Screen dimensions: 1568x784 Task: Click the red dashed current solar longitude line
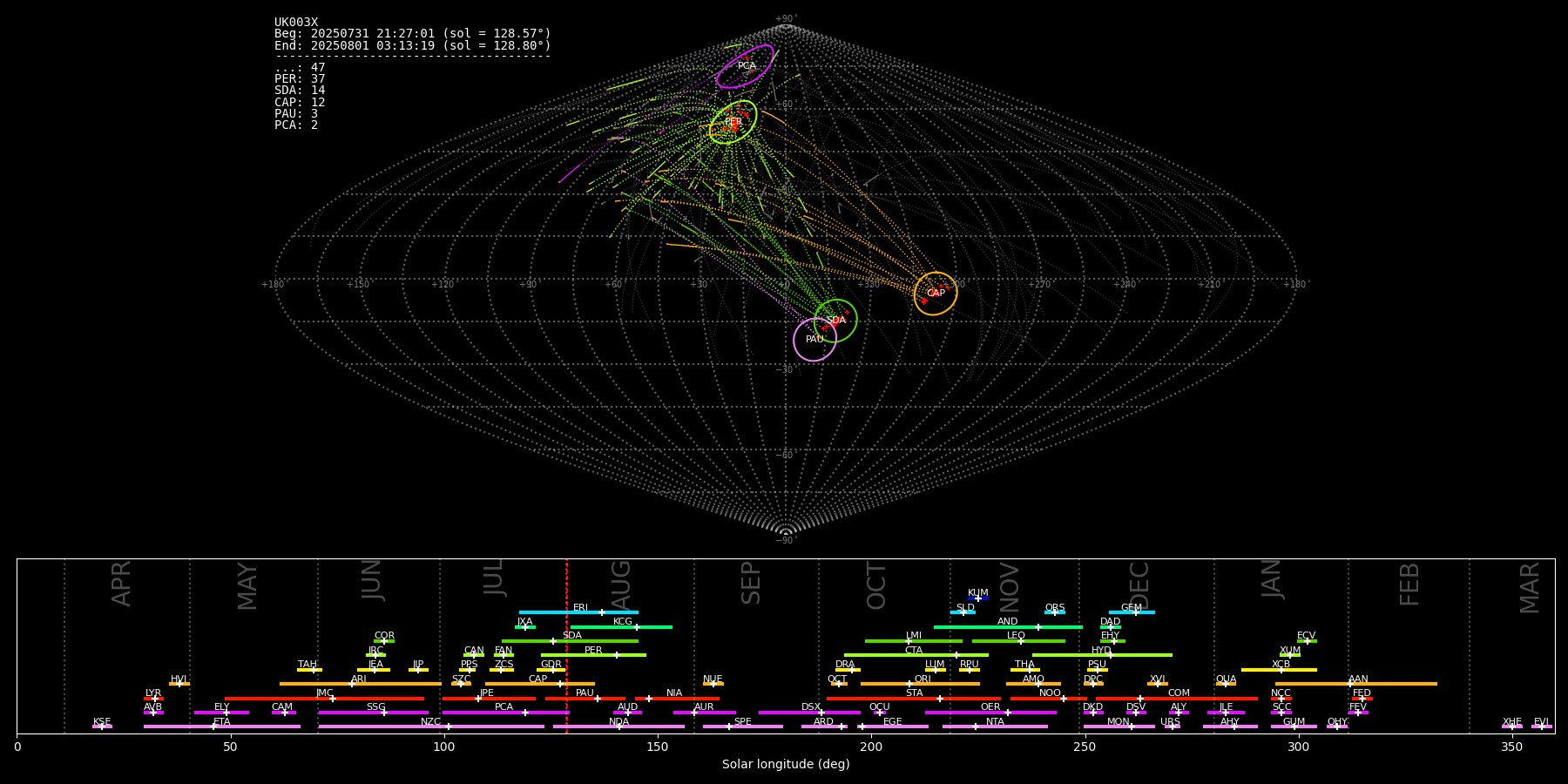(566, 645)
